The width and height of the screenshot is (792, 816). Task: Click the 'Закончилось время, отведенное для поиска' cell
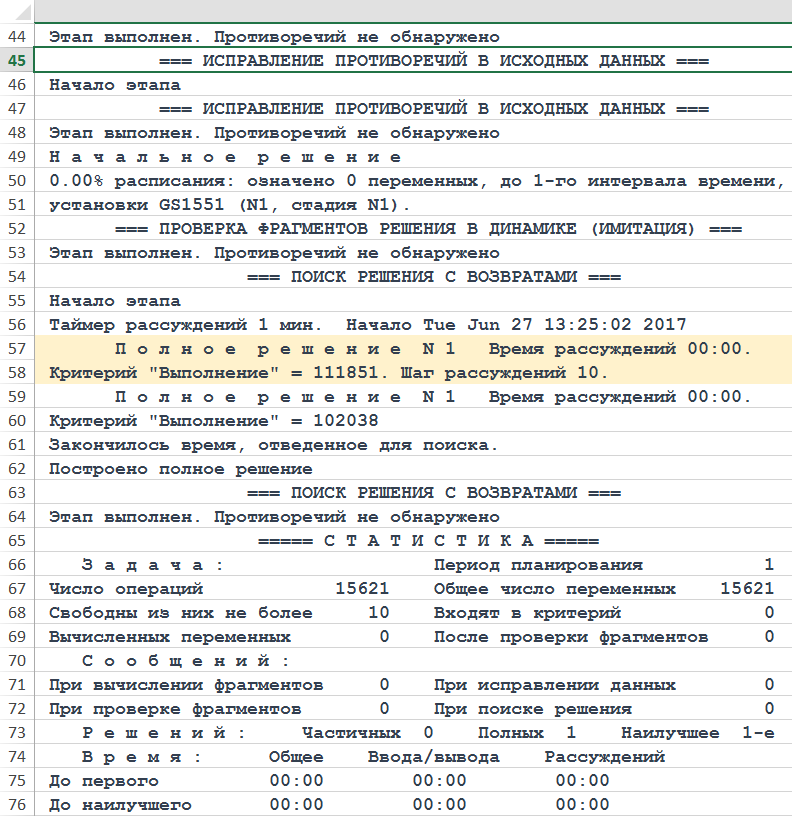pyautogui.click(x=273, y=445)
